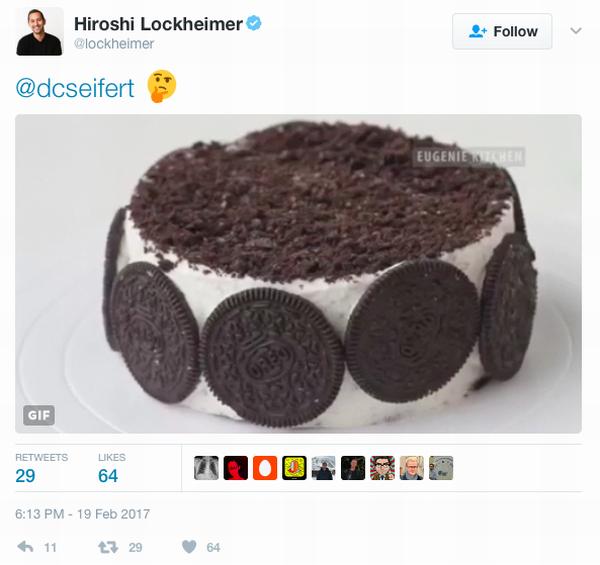Click the red silhouette avatar

point(236,468)
